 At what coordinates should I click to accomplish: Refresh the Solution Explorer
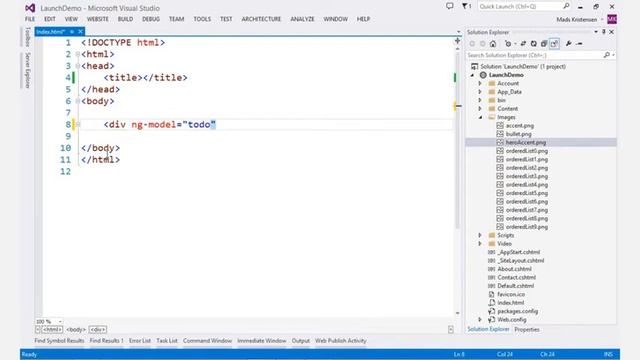pos(533,44)
